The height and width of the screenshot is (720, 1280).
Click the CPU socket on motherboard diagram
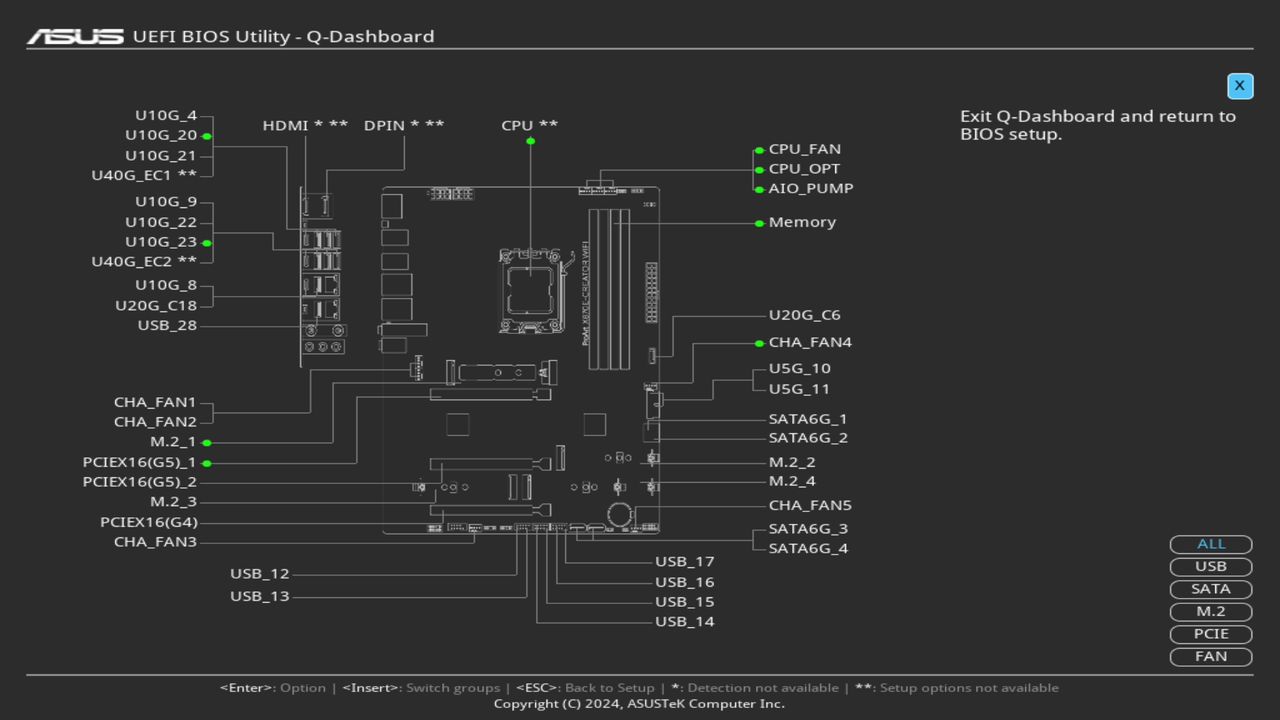click(529, 291)
